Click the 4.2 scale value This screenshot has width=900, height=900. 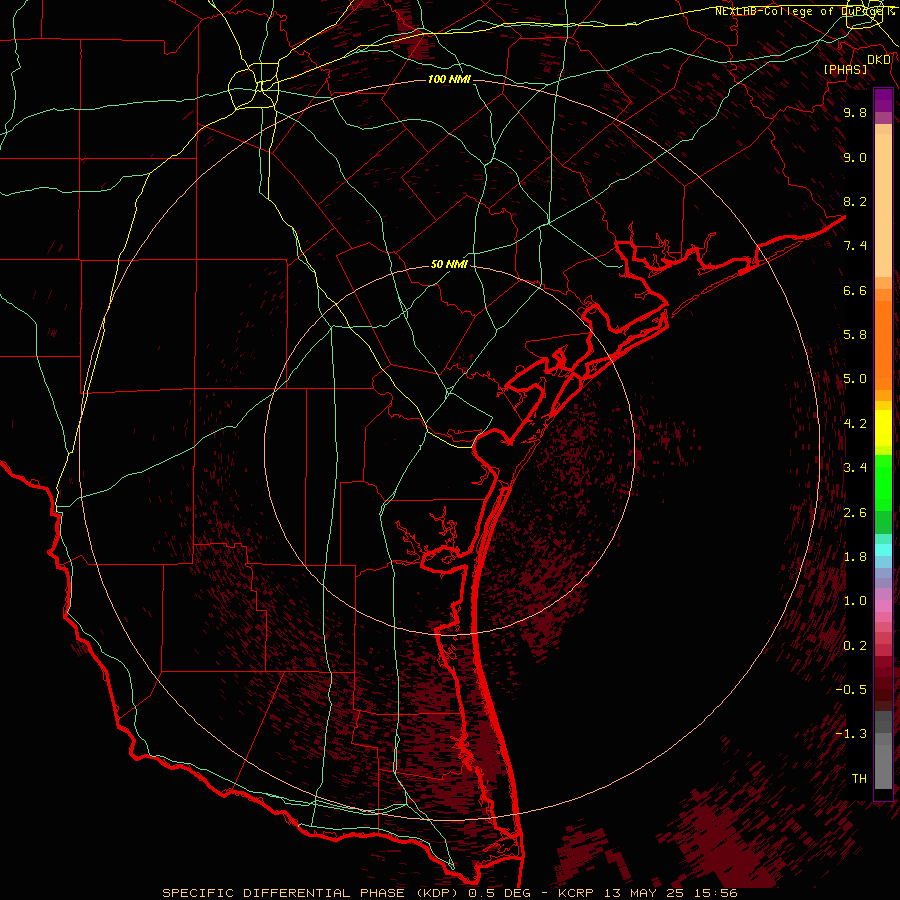click(855, 424)
